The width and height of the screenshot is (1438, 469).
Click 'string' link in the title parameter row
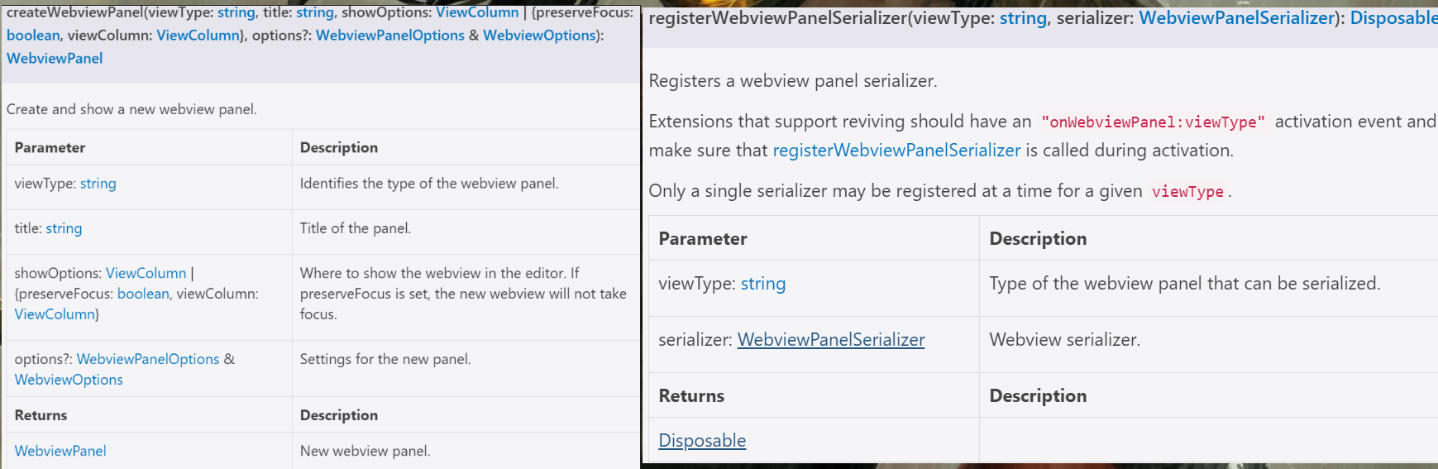(64, 228)
